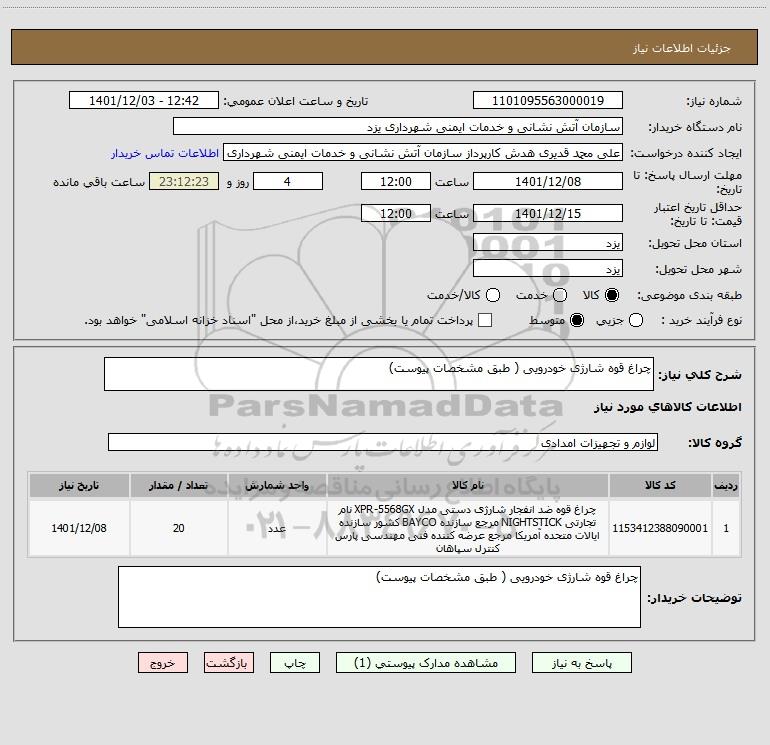Screen dimensions: 770x745
Task: Click the اطلاعات کالاهای مورد نیاز heading
Action: point(667,407)
